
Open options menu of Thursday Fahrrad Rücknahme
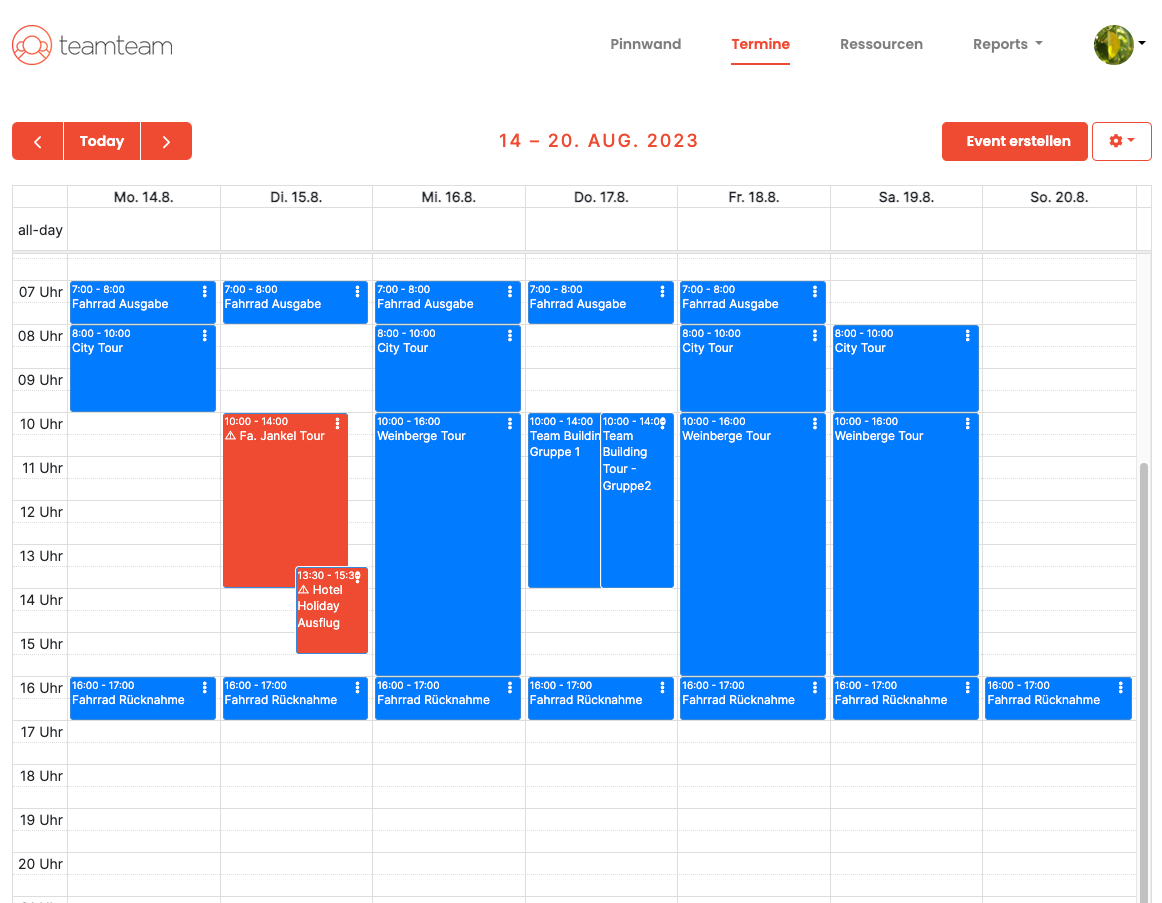(663, 687)
